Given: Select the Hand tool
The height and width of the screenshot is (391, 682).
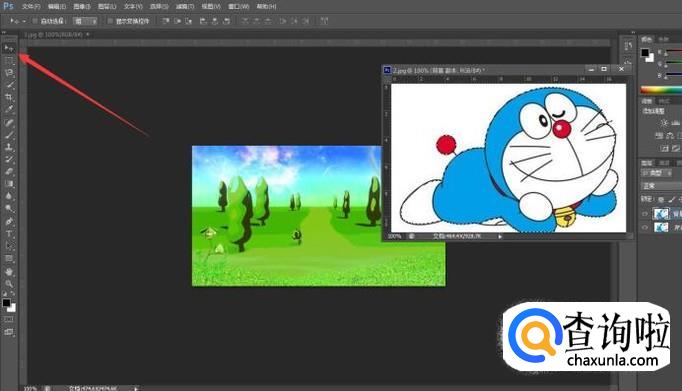Looking at the screenshot, I should point(9,272).
